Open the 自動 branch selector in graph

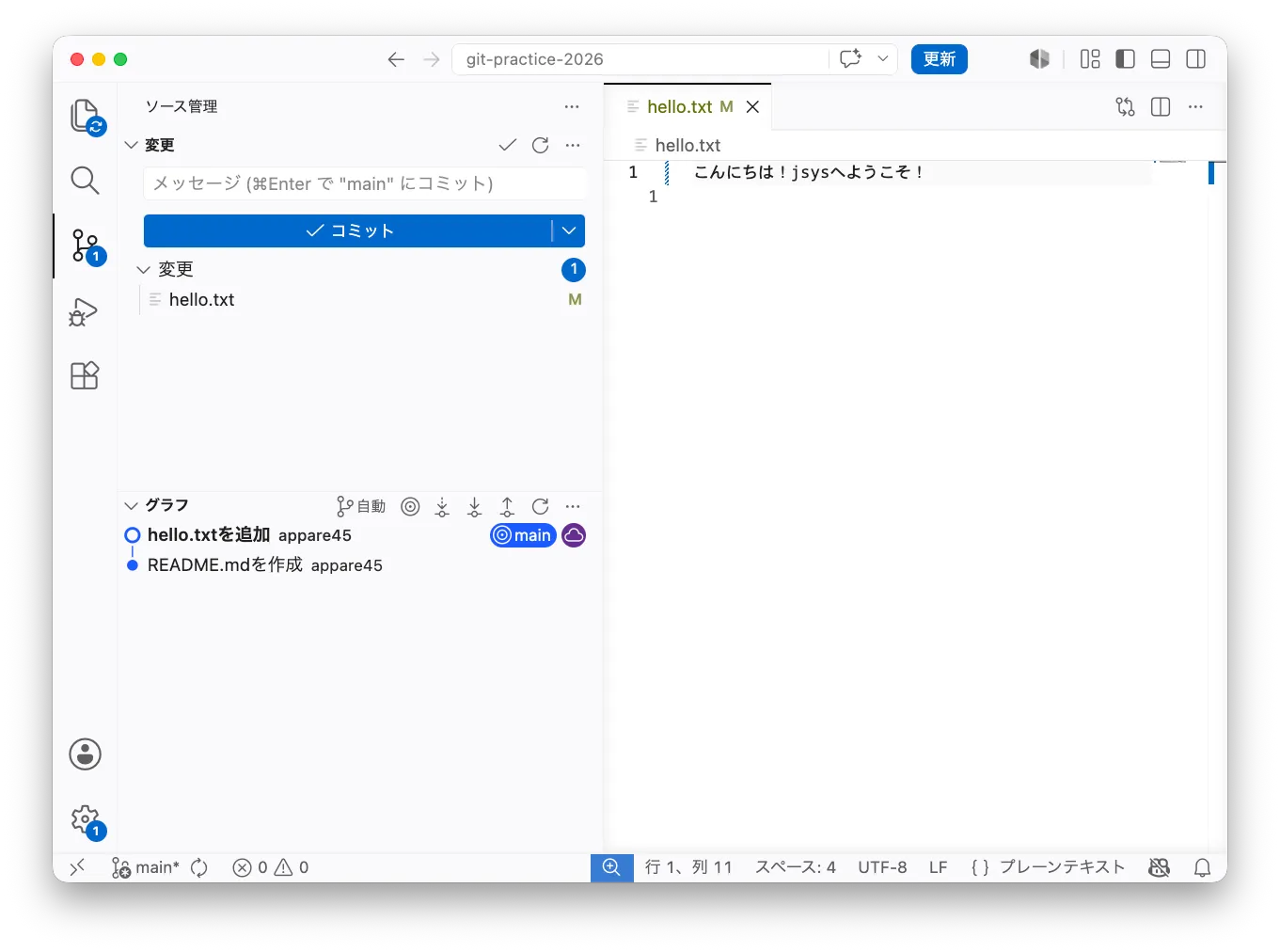point(361,506)
